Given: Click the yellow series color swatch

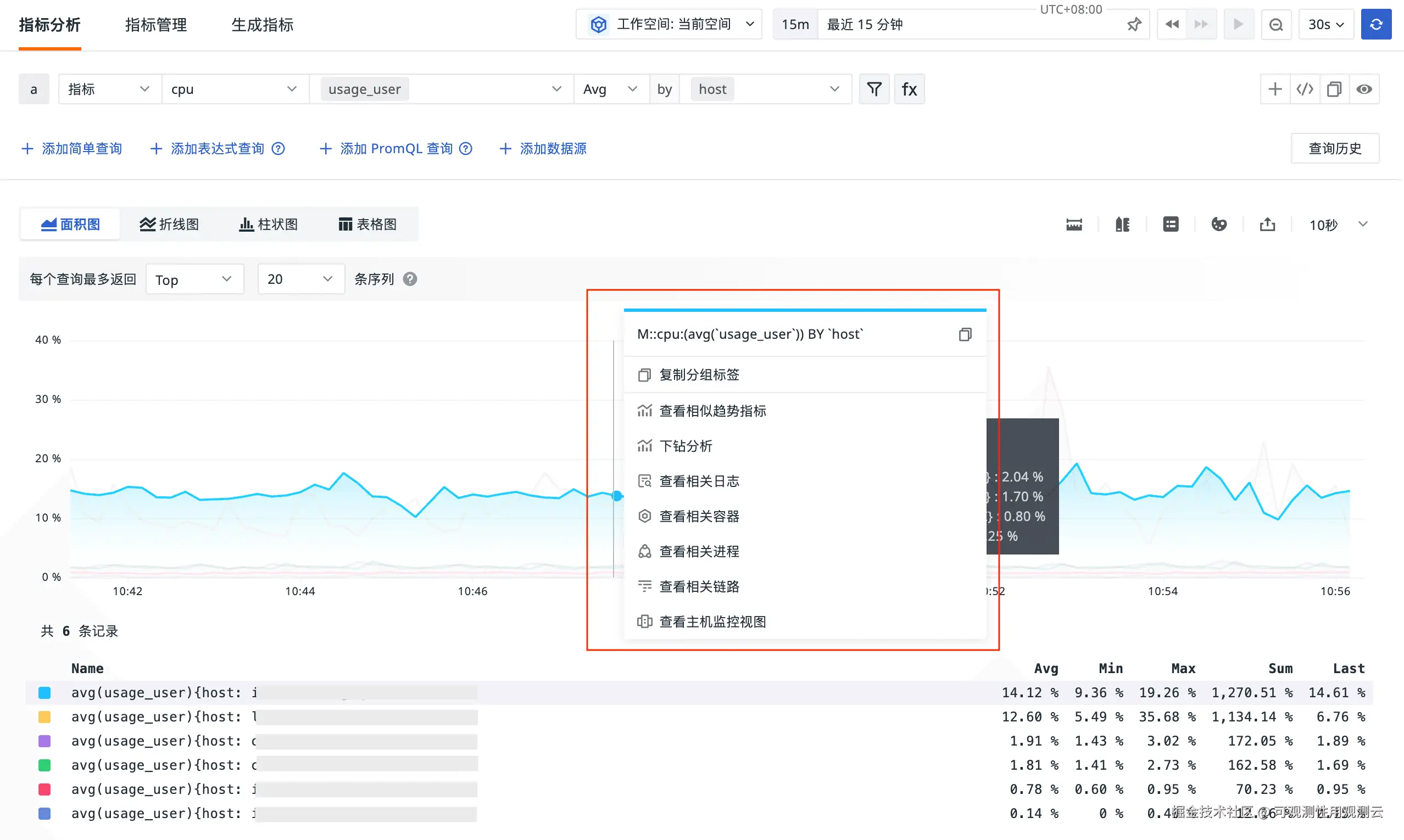Looking at the screenshot, I should [44, 717].
